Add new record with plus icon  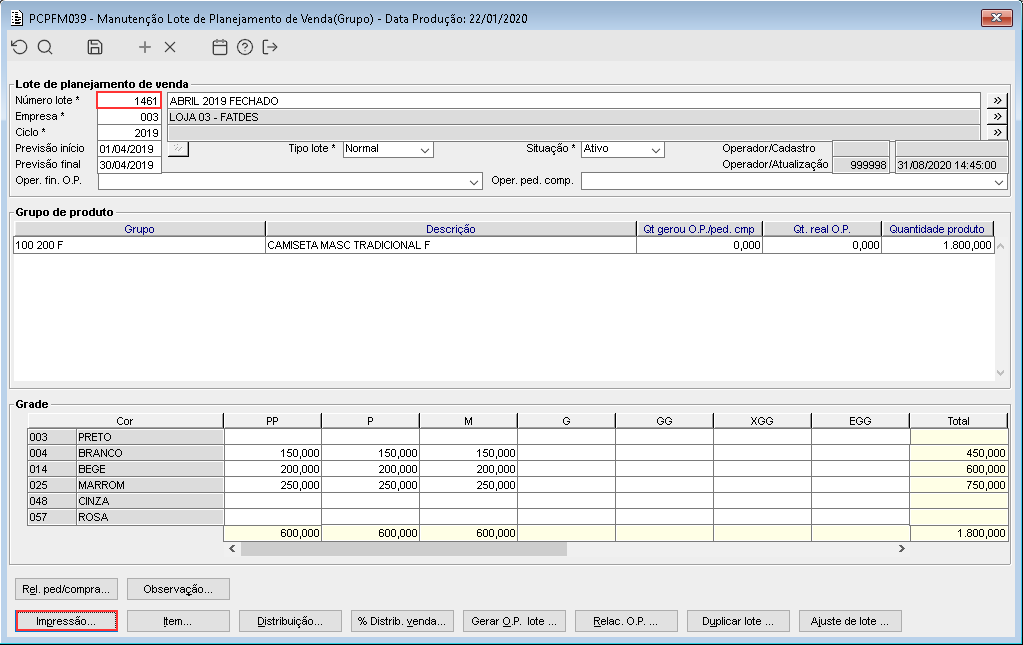145,47
